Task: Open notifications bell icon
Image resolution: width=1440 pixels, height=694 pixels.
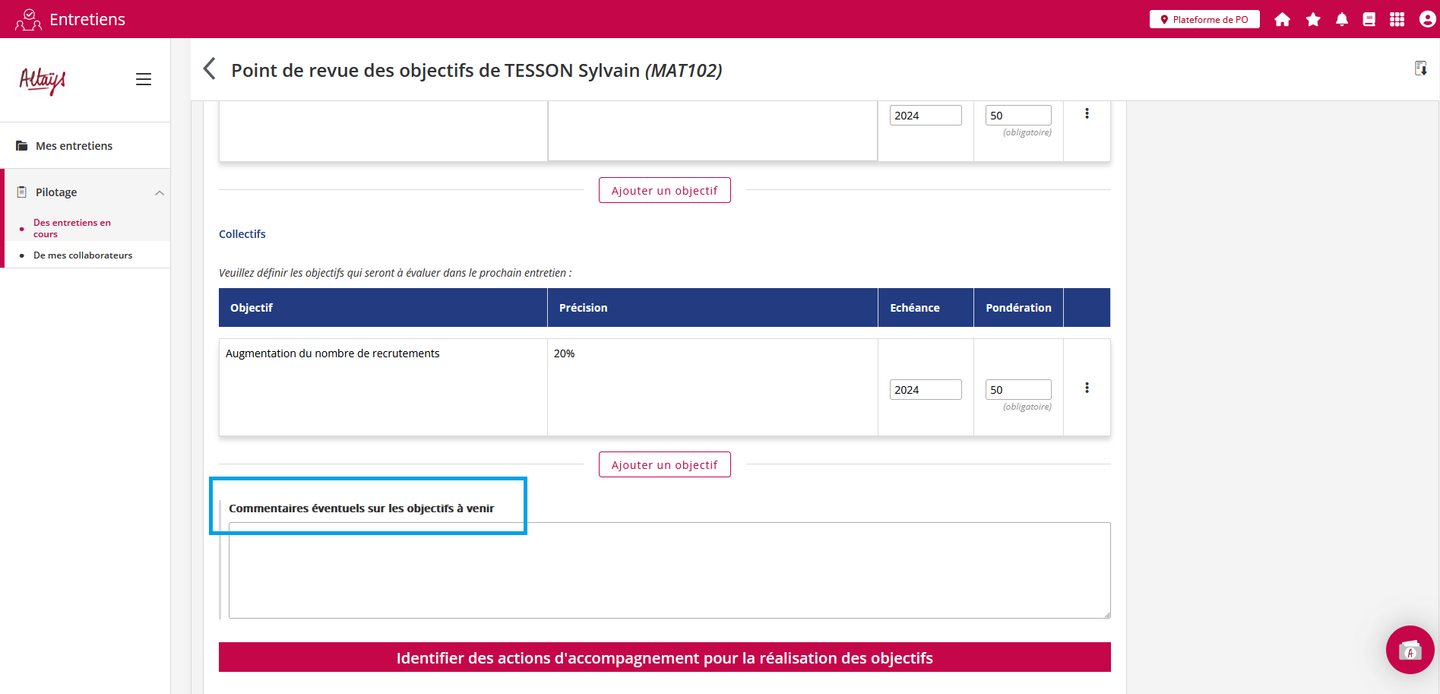Action: pos(1341,19)
